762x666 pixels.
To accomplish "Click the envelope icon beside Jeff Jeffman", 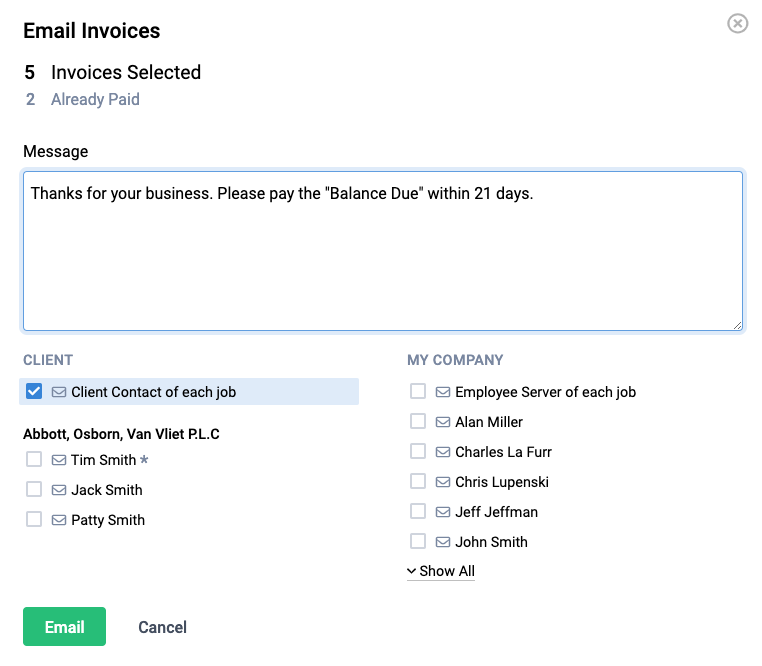I will [443, 512].
